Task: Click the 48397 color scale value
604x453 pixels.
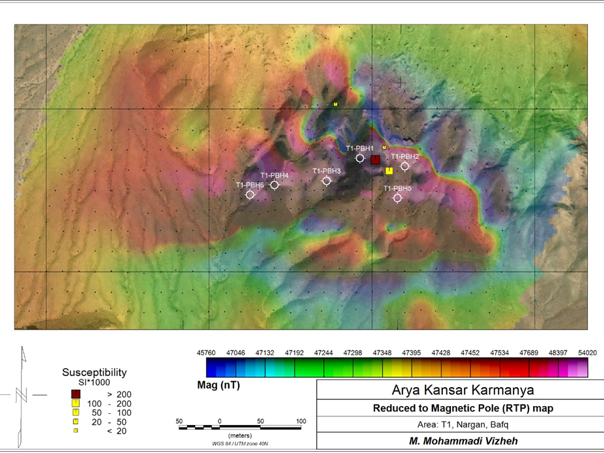Action: pos(558,353)
